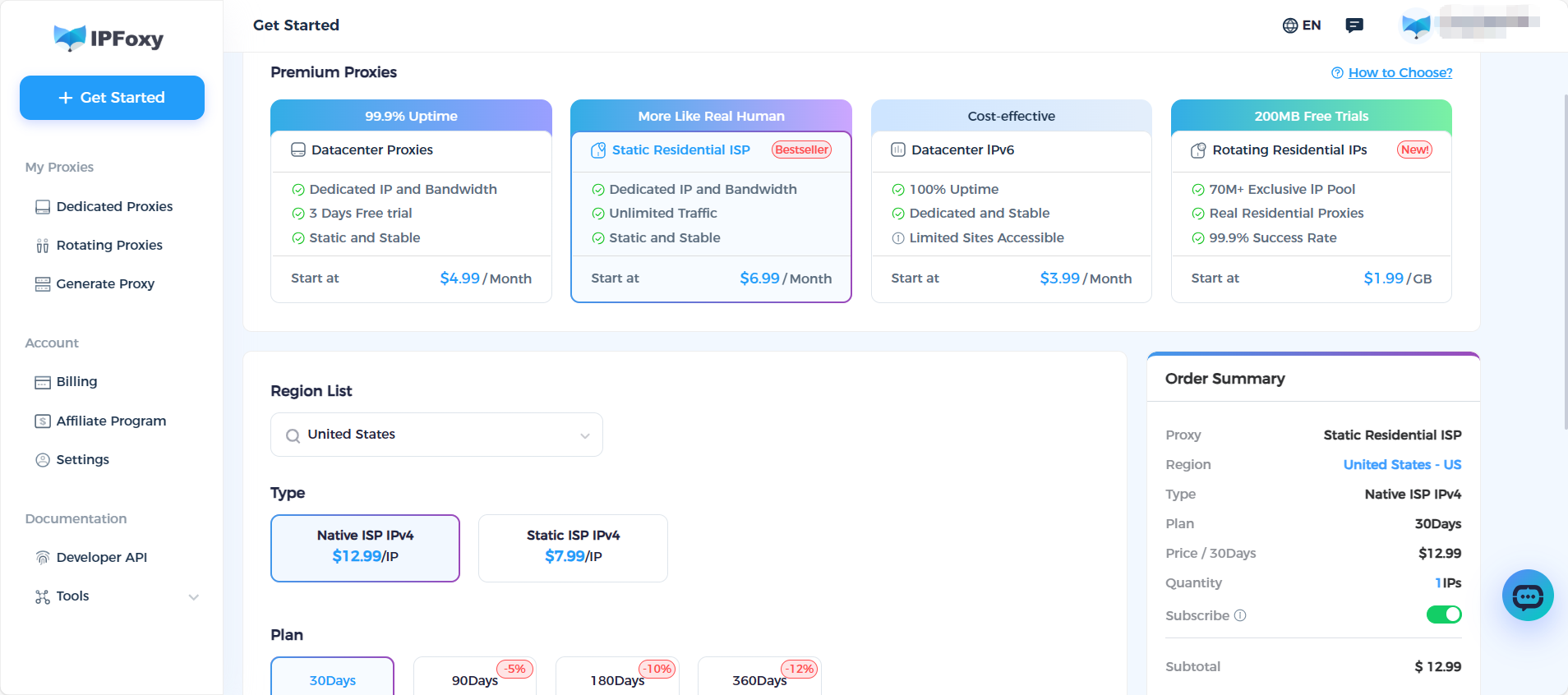This screenshot has width=1568, height=695.
Task: Click the $1.99 / GB price
Action: tap(1397, 278)
